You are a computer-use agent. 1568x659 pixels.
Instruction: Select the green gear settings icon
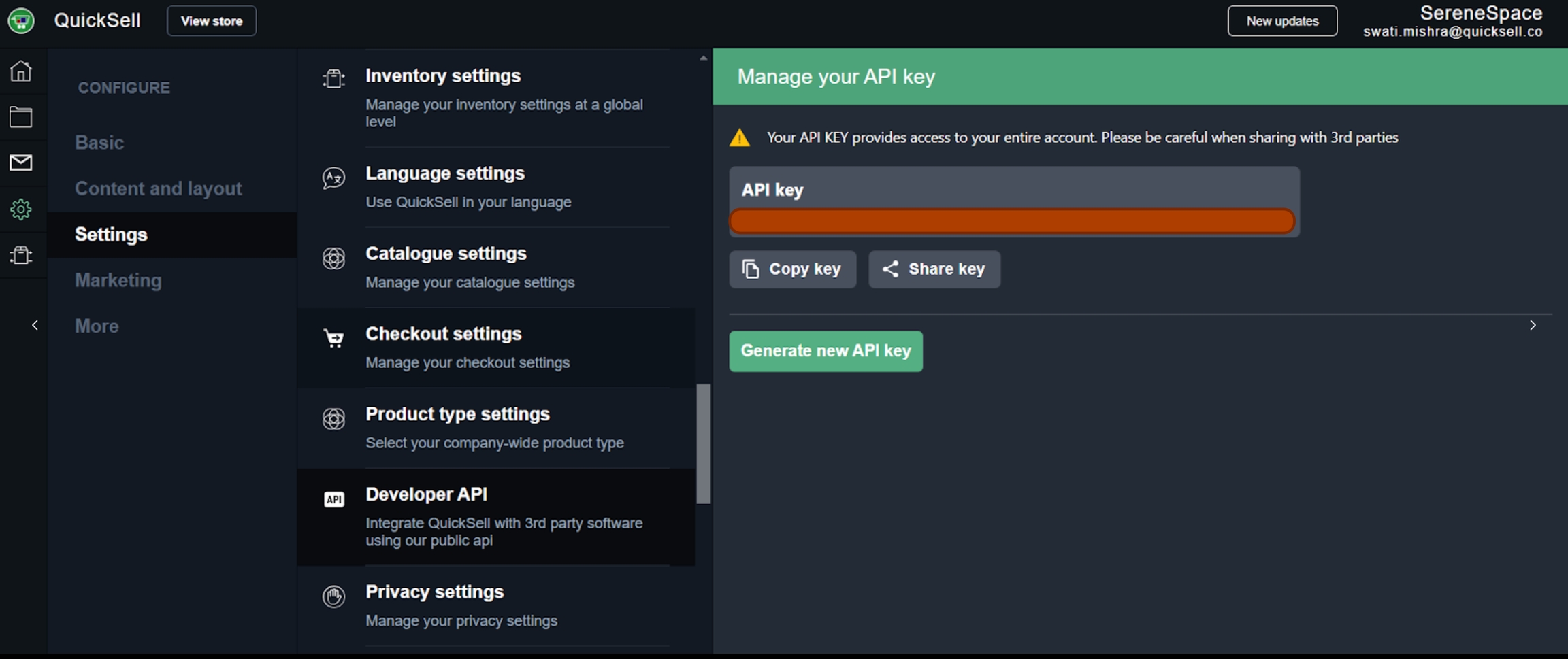point(21,209)
